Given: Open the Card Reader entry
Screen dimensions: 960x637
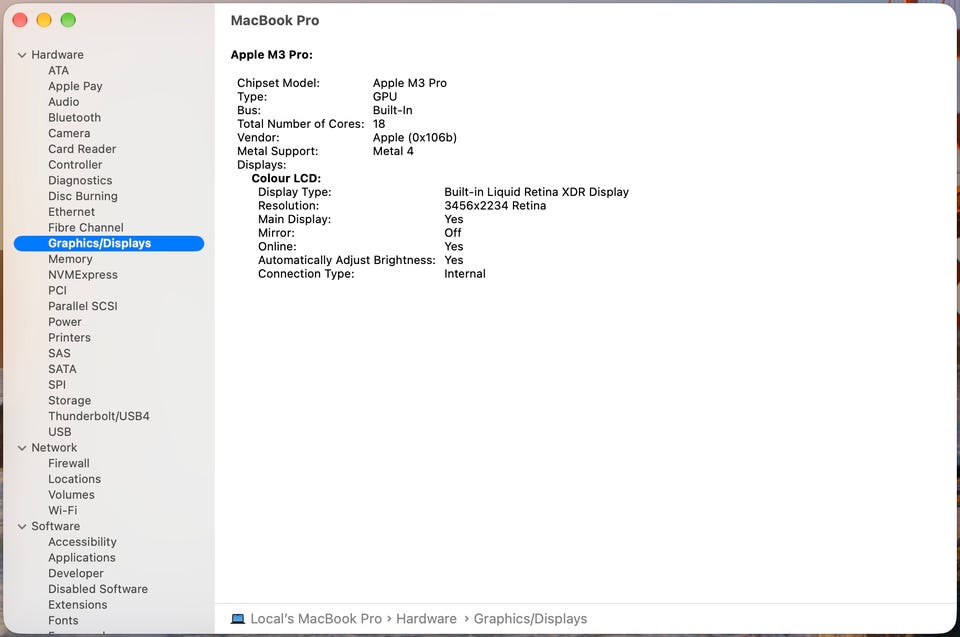Looking at the screenshot, I should 82,149.
